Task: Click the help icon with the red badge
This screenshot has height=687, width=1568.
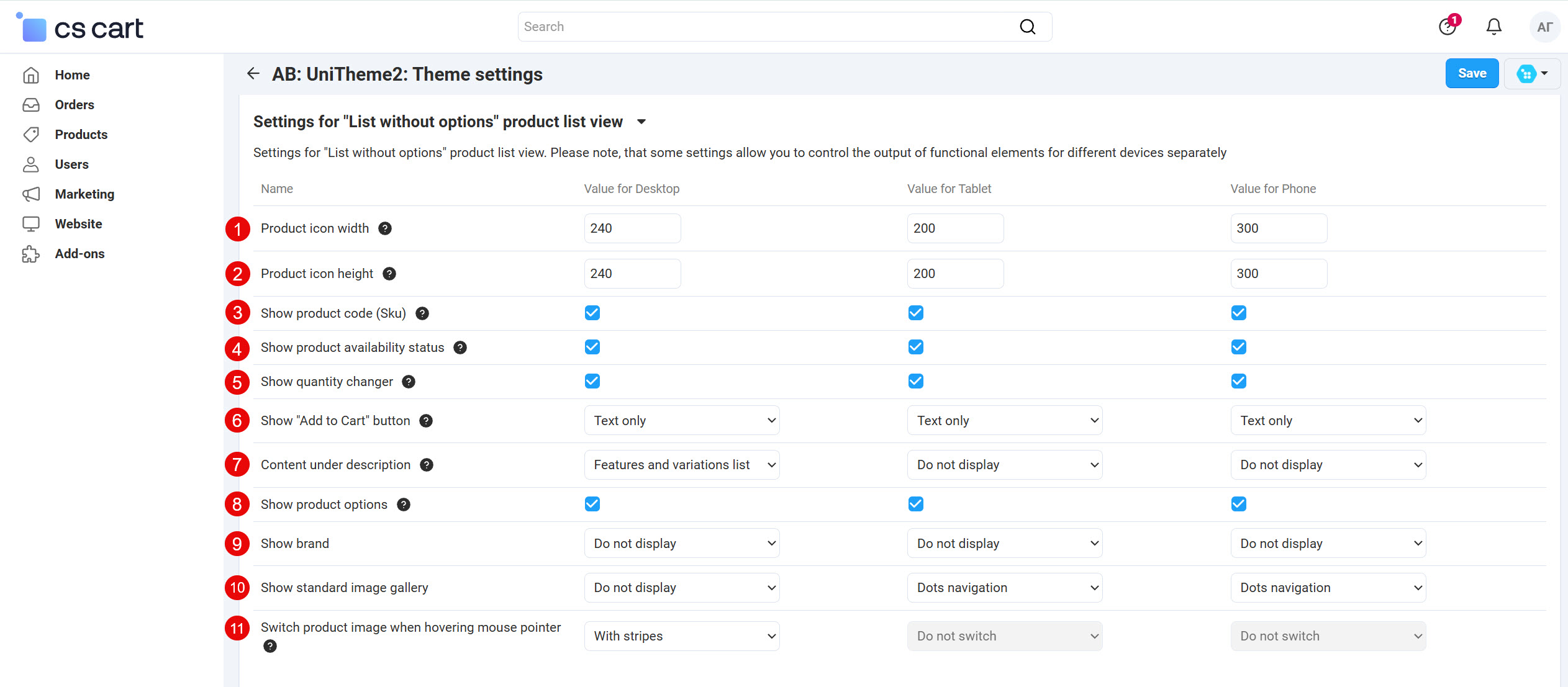Action: 1447,27
